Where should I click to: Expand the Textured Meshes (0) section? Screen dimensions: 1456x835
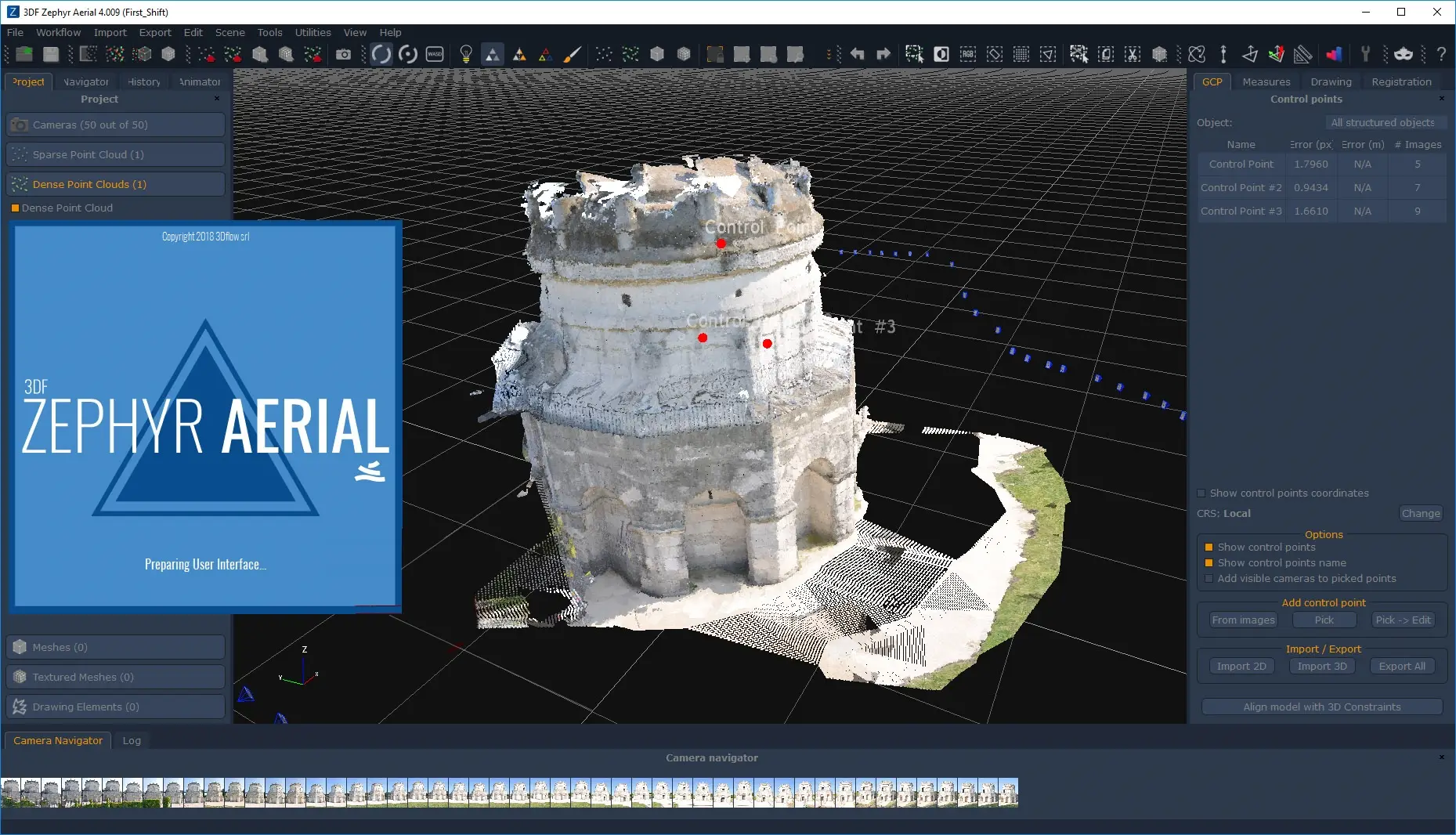pos(115,677)
